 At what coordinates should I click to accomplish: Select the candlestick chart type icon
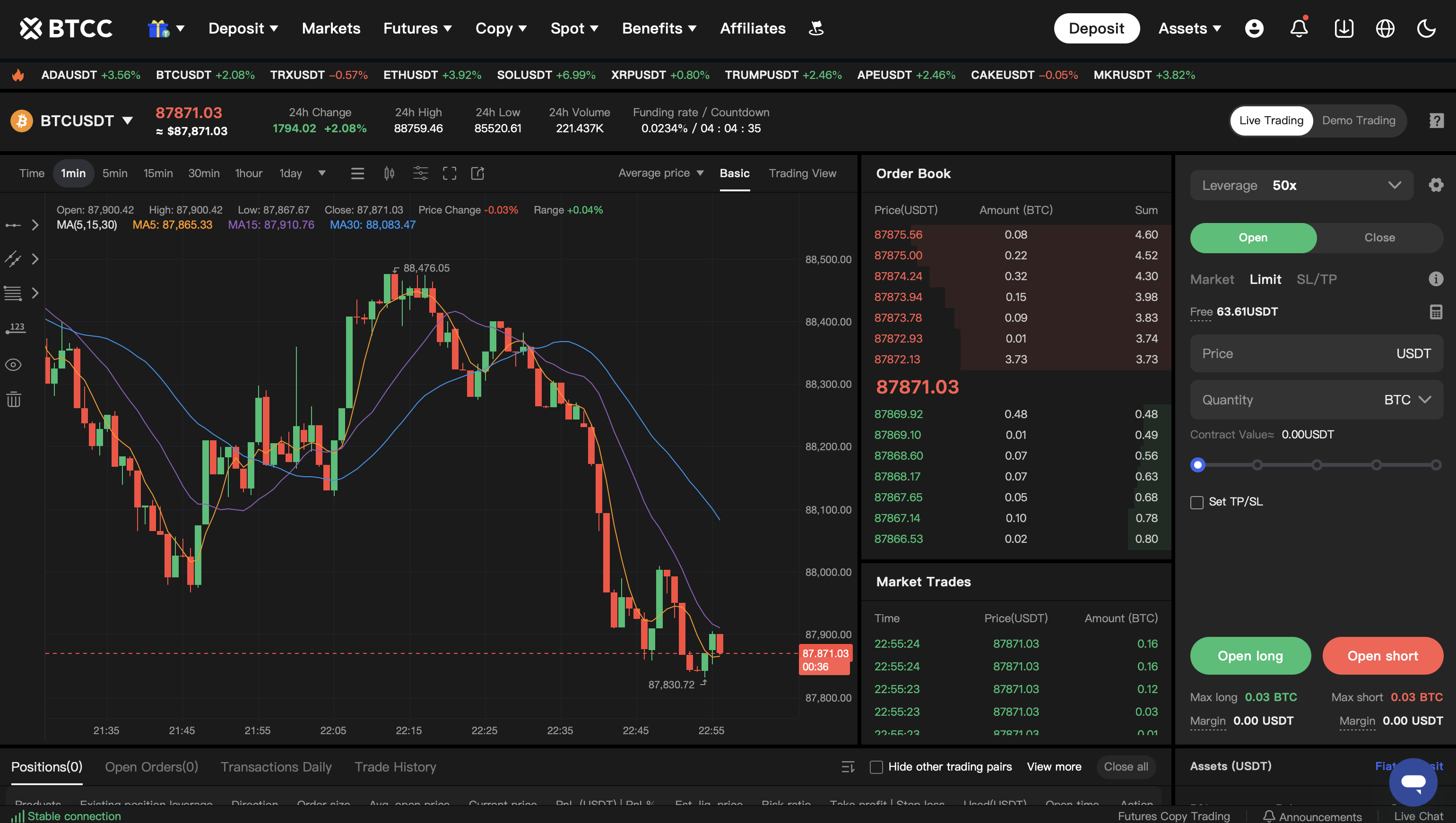point(389,173)
